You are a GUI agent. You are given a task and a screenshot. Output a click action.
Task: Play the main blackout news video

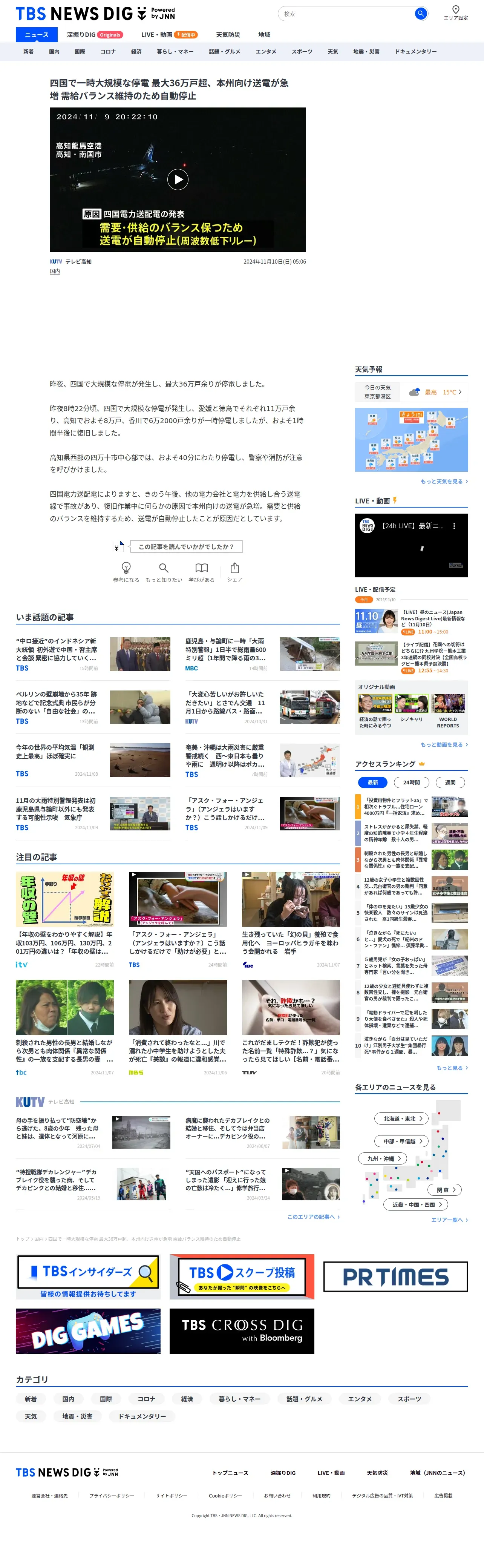point(178,179)
